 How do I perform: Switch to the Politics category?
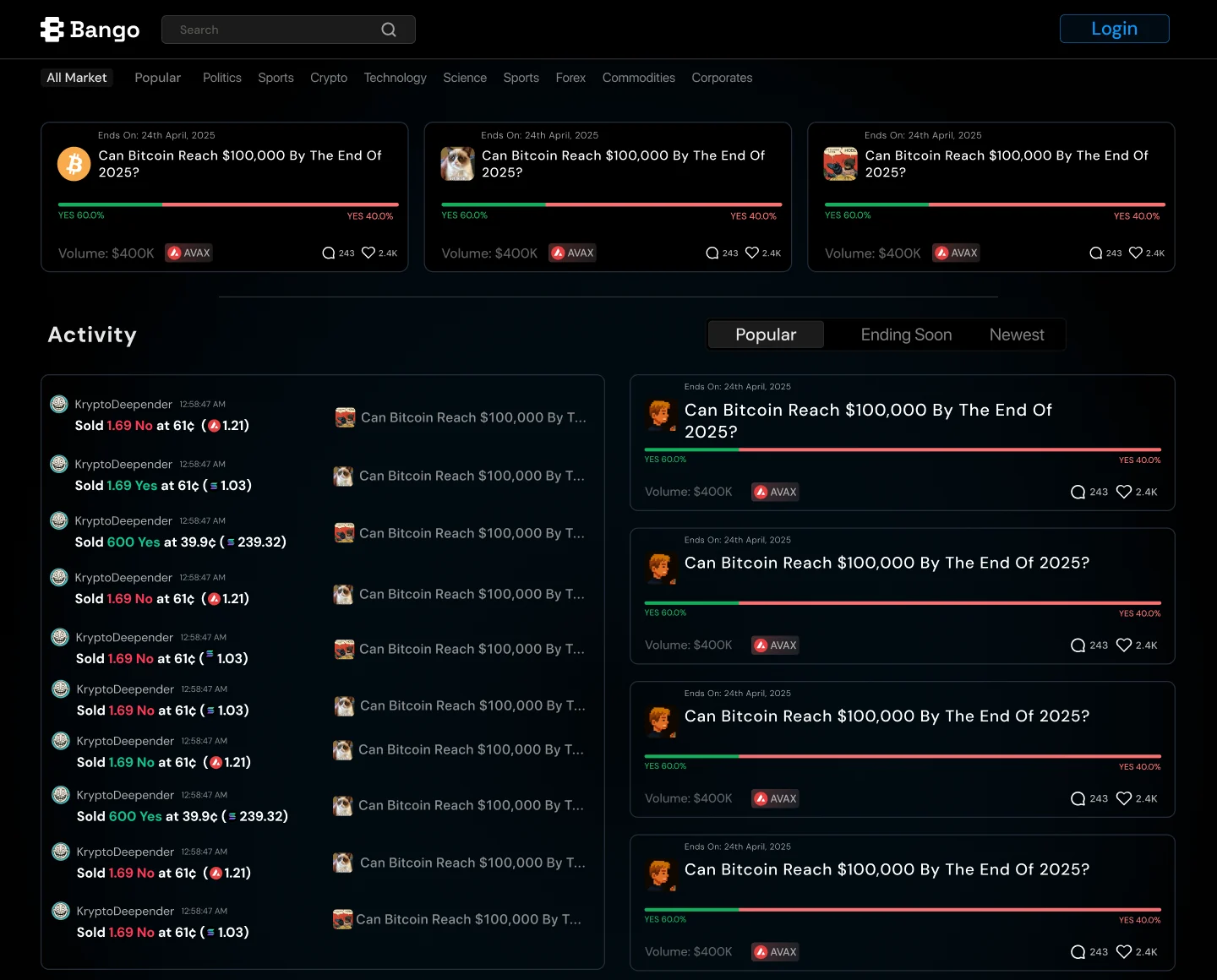[222, 78]
